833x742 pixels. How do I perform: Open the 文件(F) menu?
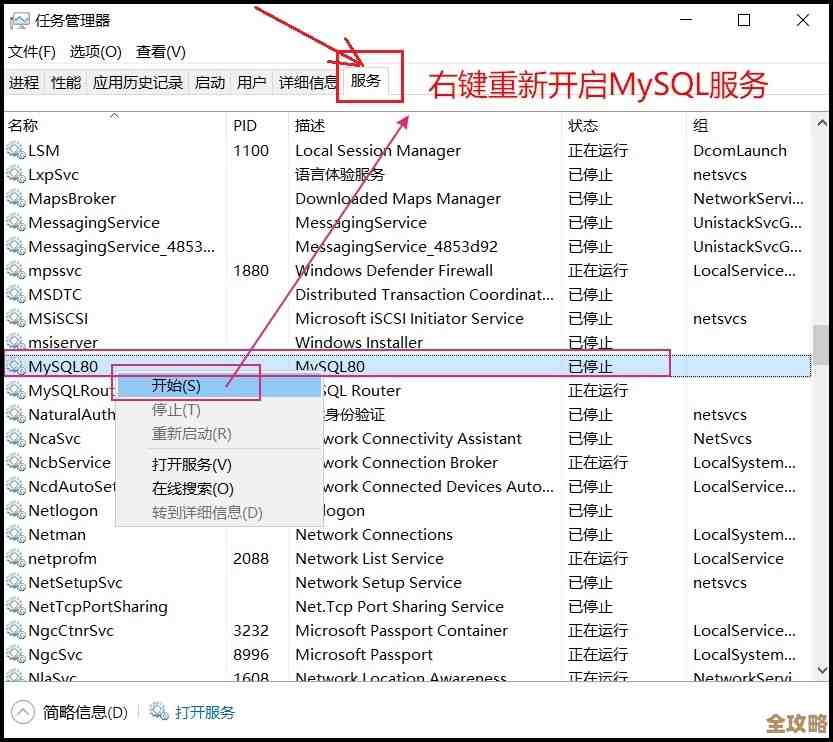tap(32, 51)
